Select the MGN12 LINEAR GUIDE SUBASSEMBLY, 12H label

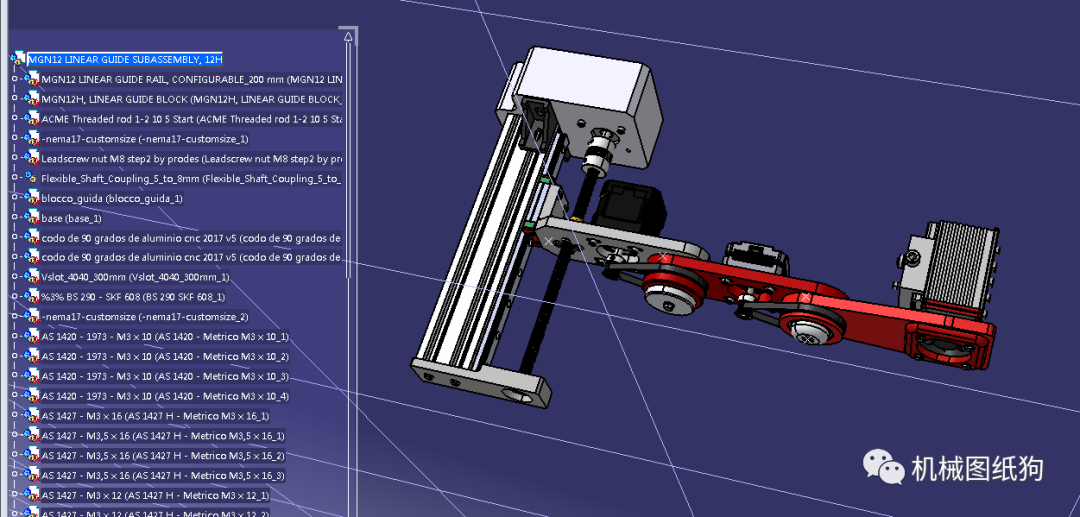125,59
